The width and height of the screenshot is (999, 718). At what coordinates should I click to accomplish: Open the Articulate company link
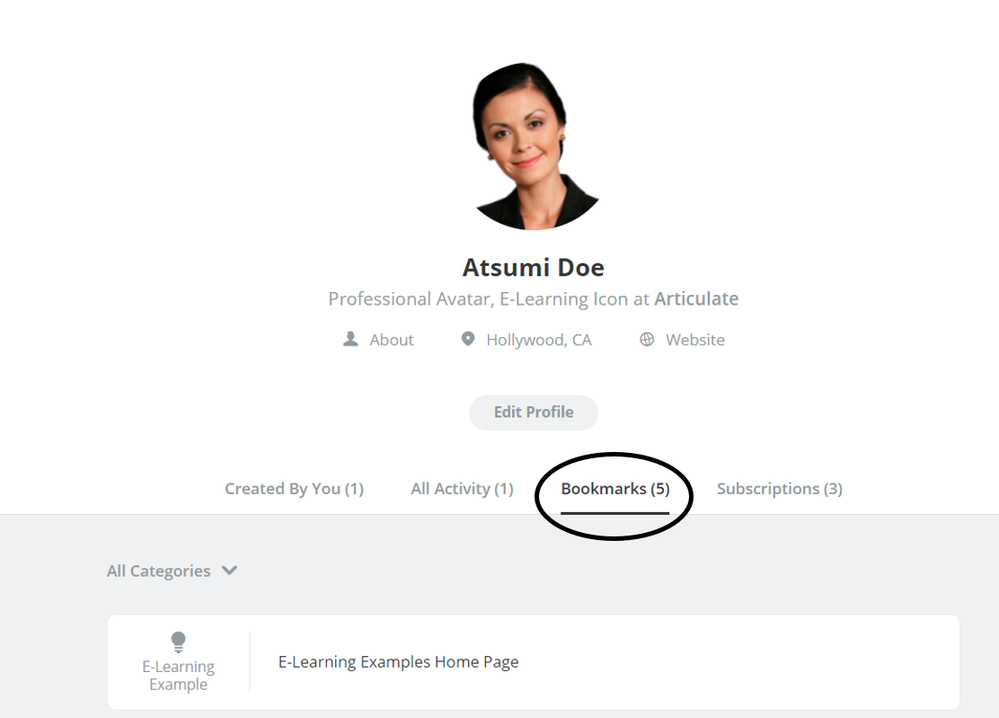pyautogui.click(x=696, y=299)
